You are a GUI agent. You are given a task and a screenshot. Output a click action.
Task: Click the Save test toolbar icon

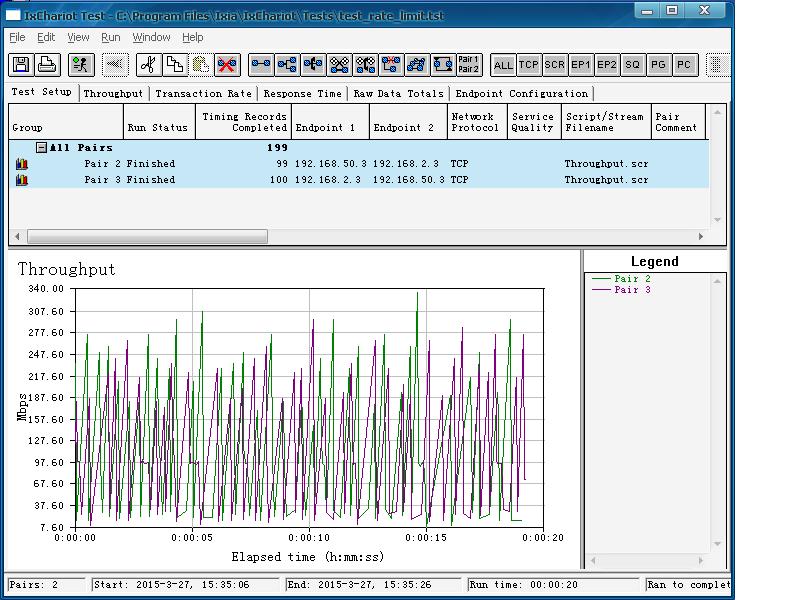pos(21,65)
